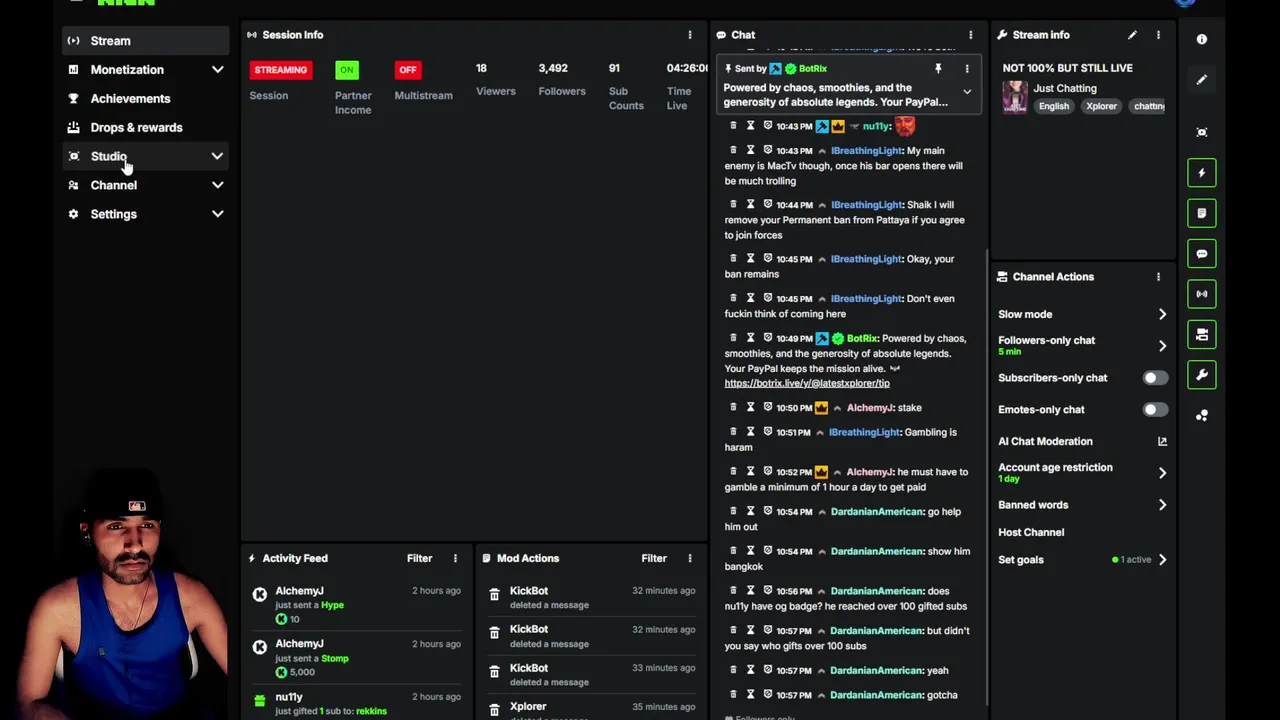The image size is (1280, 720).
Task: Click DardanianAmerican username on 'gotcha' message
Action: [876, 695]
